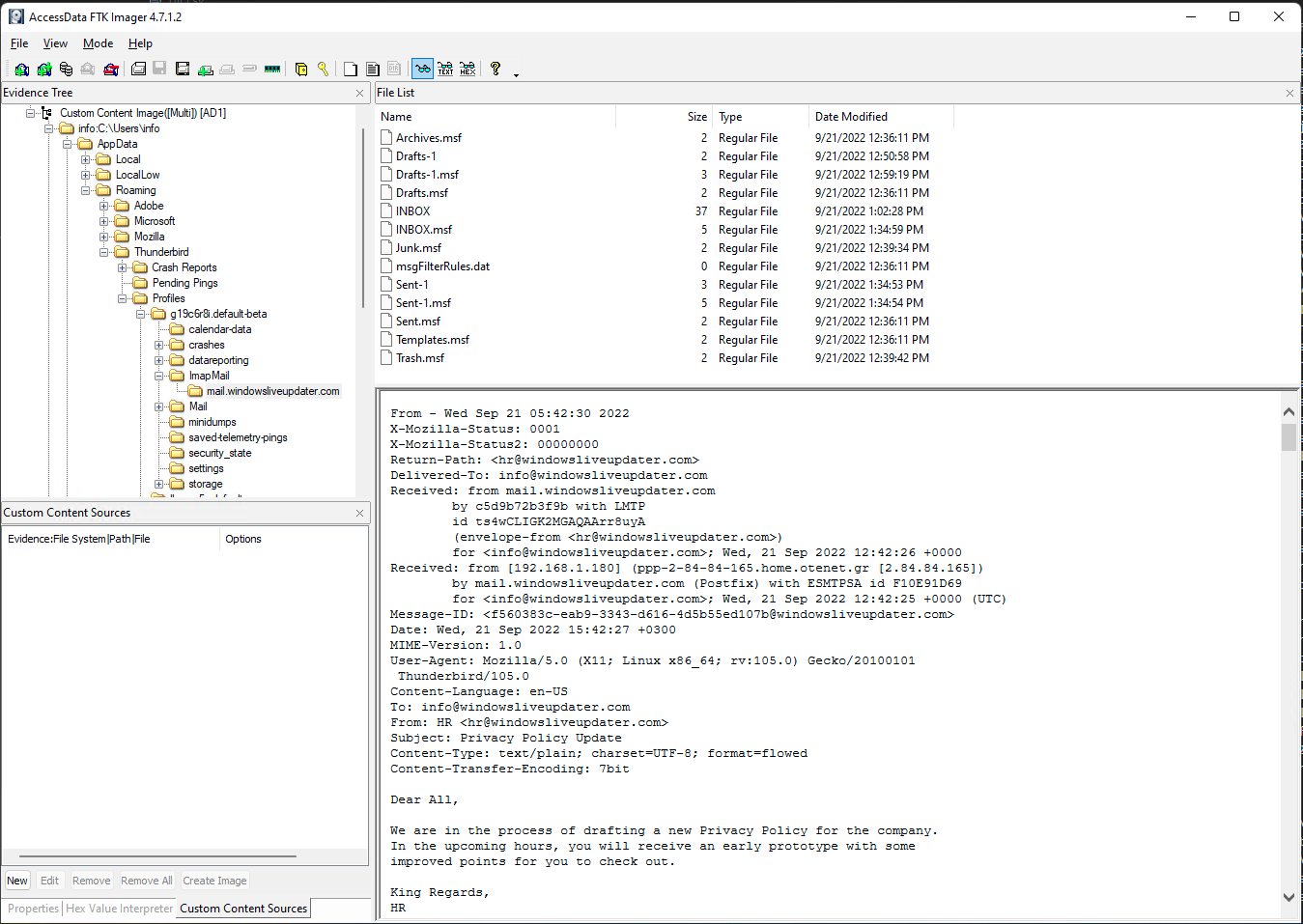Toggle the TEXT view mode
This screenshot has width=1303, height=924.
(x=445, y=69)
